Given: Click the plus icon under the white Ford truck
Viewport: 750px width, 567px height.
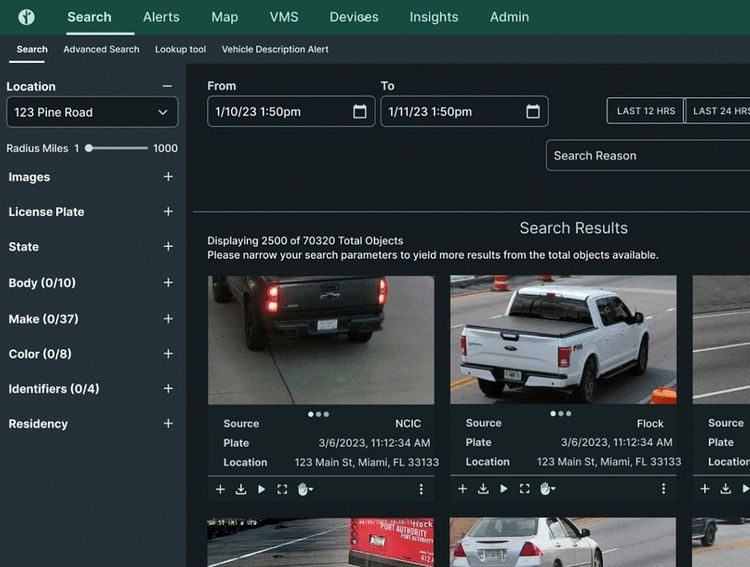Looking at the screenshot, I should click(x=462, y=489).
